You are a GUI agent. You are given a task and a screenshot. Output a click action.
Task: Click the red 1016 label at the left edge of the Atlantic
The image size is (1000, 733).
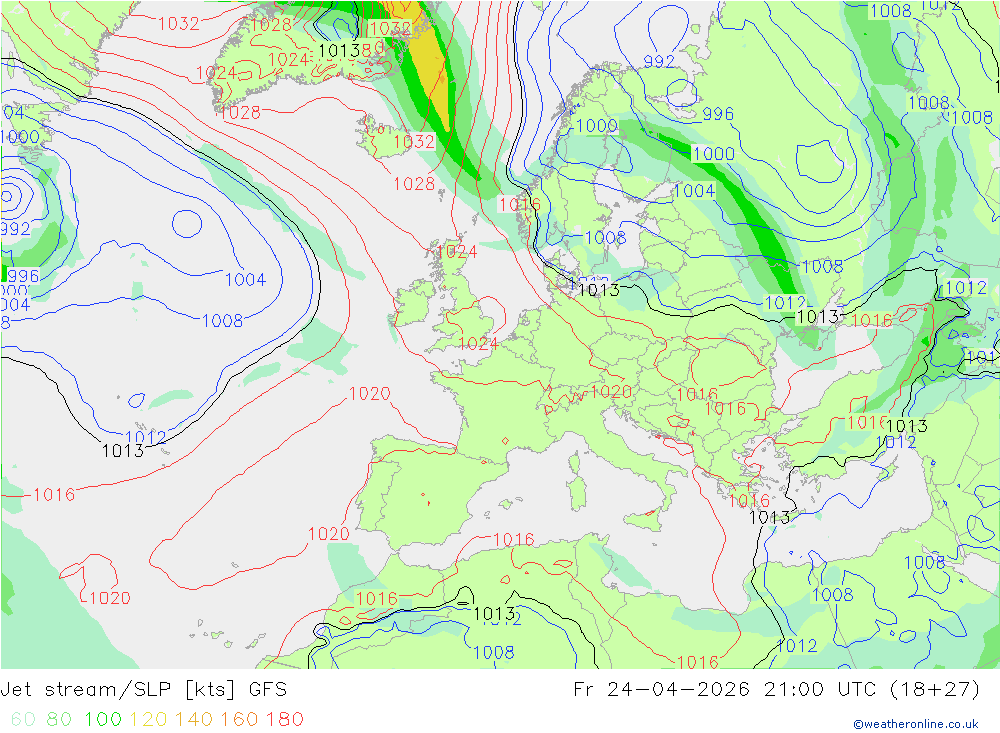pyautogui.click(x=54, y=494)
